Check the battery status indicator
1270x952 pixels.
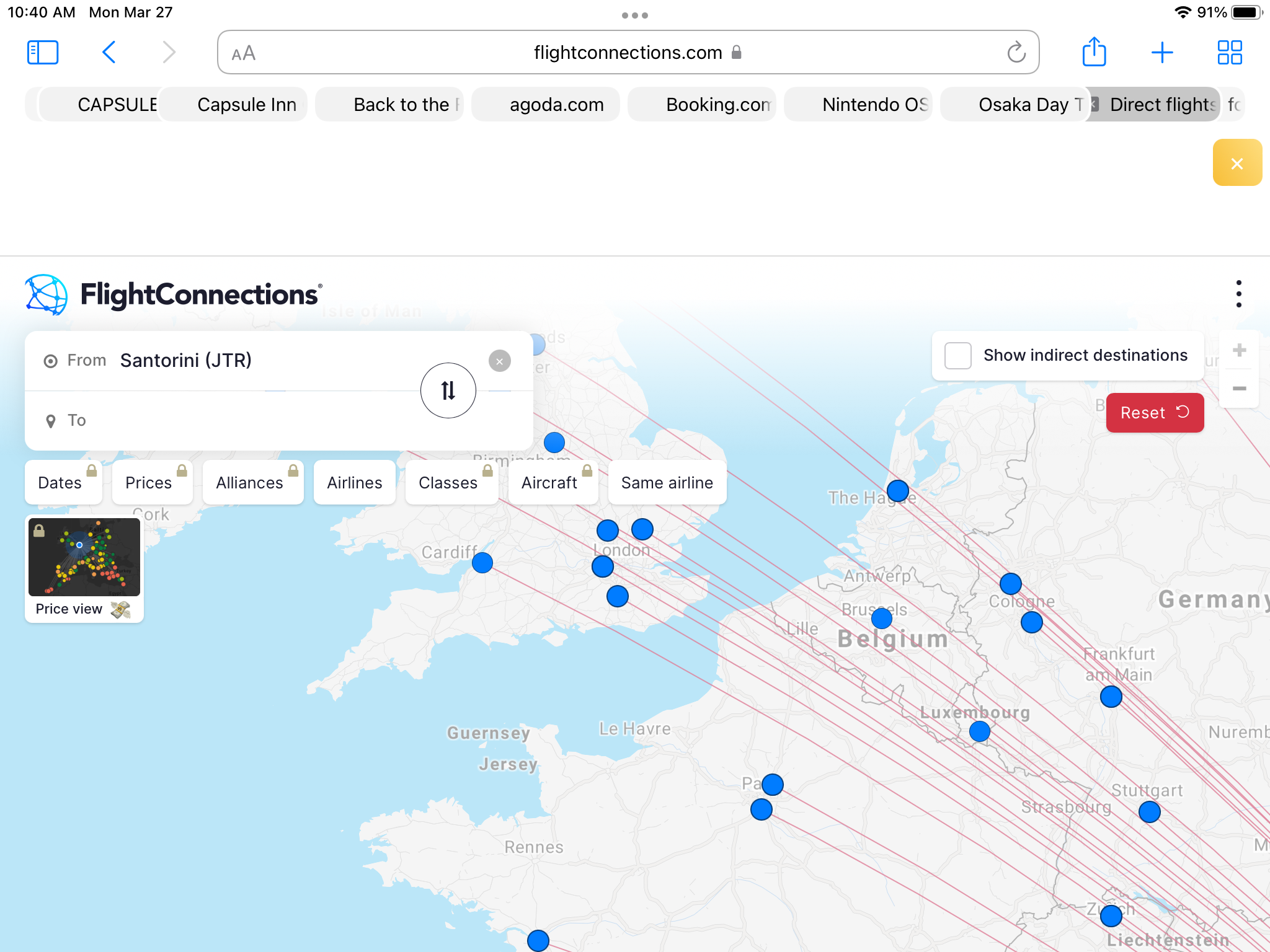point(1247,12)
